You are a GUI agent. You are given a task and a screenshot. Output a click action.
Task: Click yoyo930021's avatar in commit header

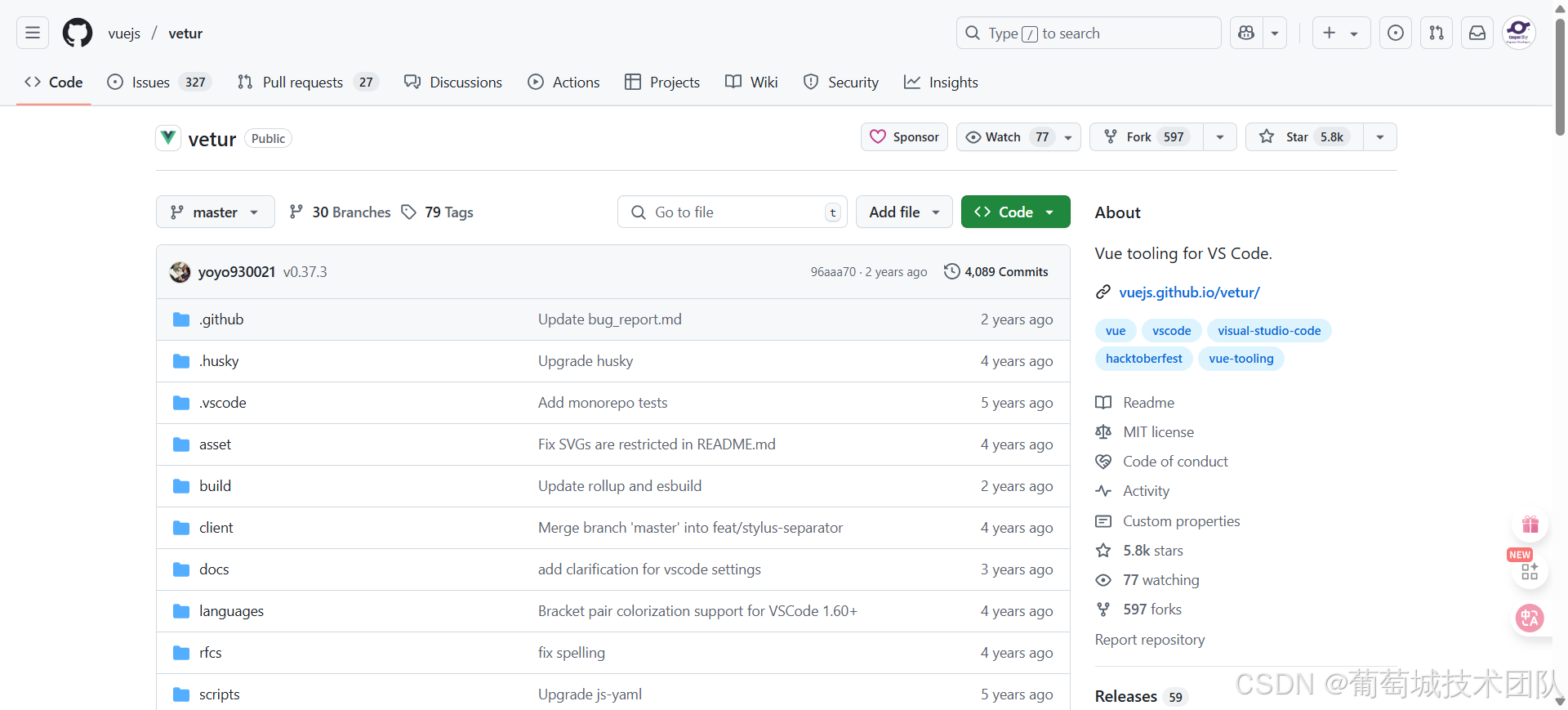tap(180, 272)
